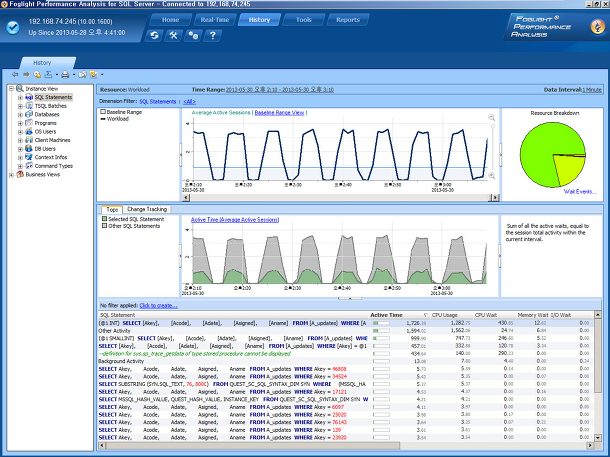Screen dimensions: 610x457
Task: Open help with the question mark icon
Action: click(212, 36)
